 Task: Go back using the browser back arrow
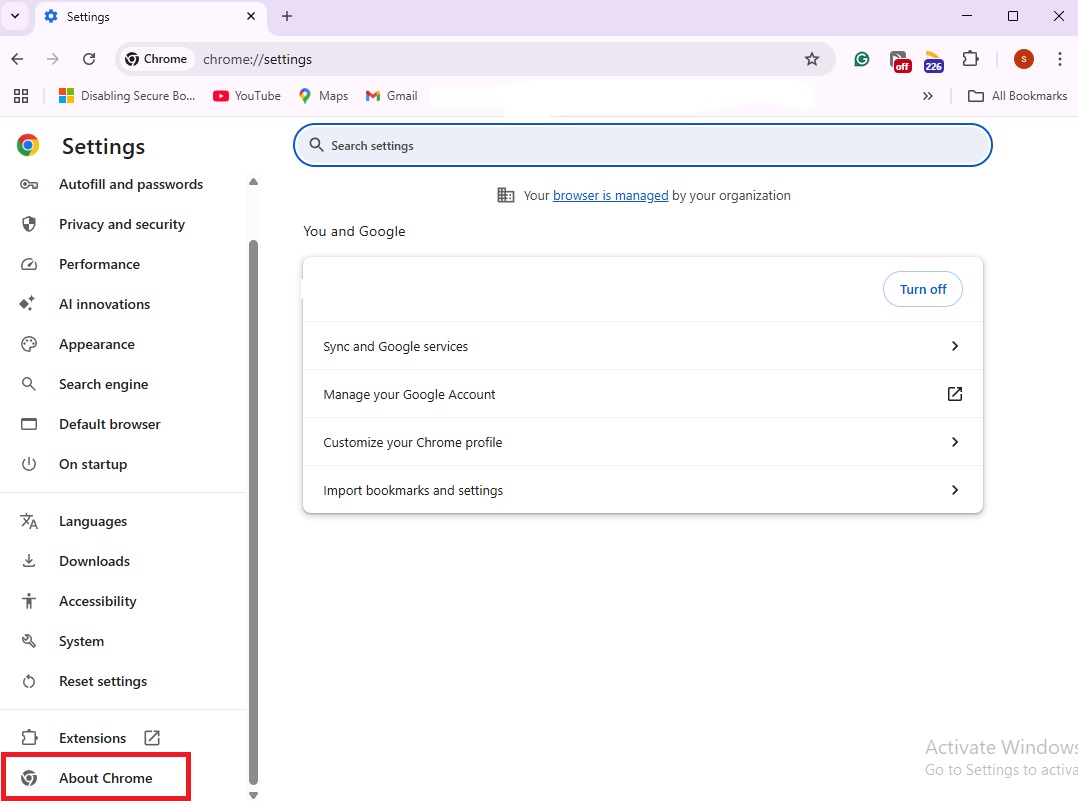[x=17, y=59]
